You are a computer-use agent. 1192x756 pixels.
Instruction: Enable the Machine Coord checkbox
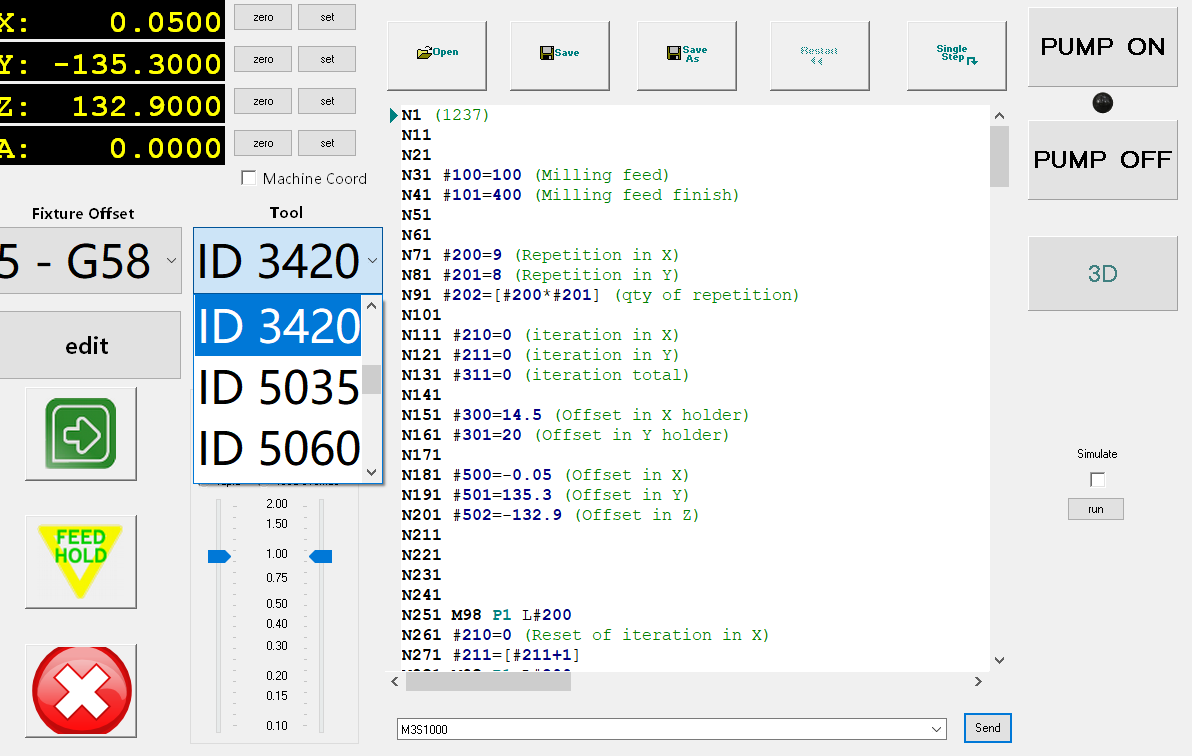point(249,179)
